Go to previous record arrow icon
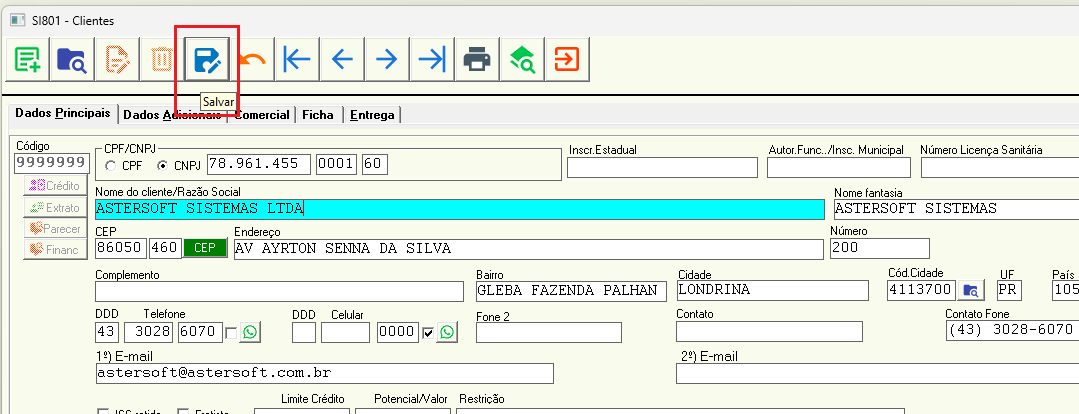The height and width of the screenshot is (414, 1079). click(x=342, y=60)
